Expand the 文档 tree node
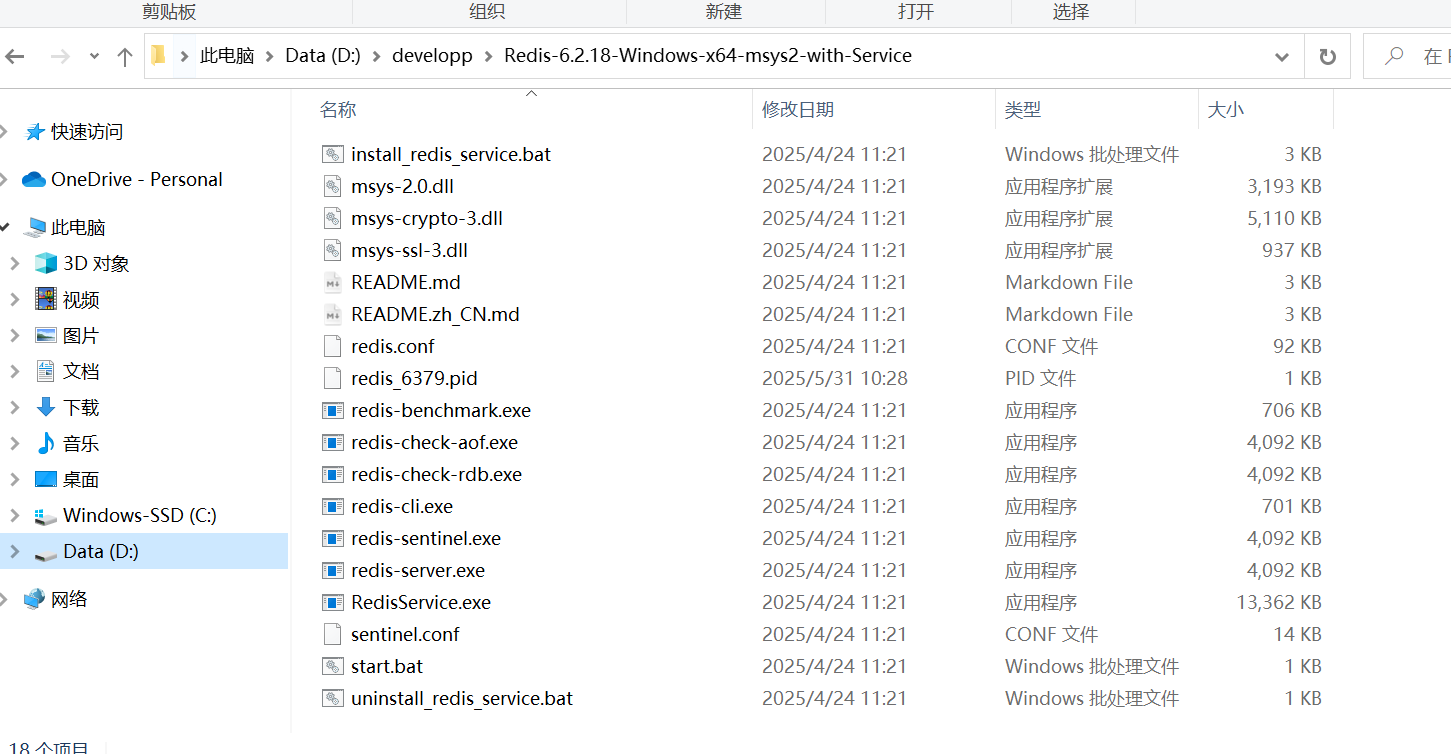This screenshot has height=754, width=1451. tap(14, 371)
